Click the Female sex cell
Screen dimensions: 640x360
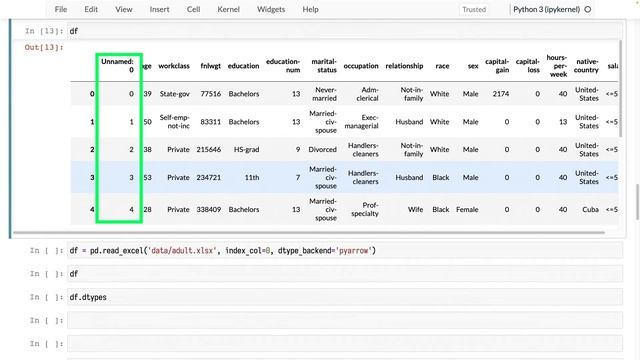tap(467, 209)
